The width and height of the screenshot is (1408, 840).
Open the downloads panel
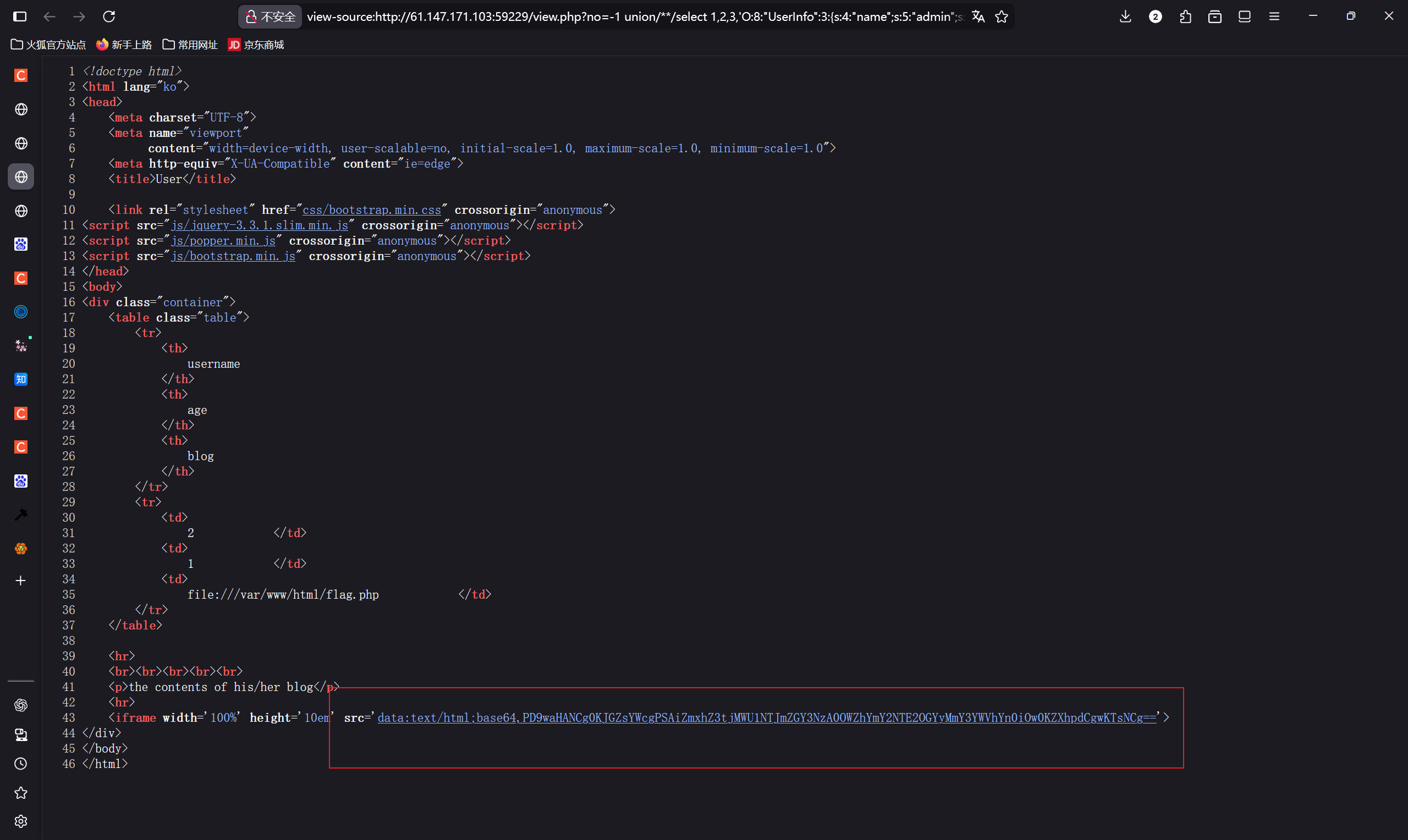(1125, 16)
